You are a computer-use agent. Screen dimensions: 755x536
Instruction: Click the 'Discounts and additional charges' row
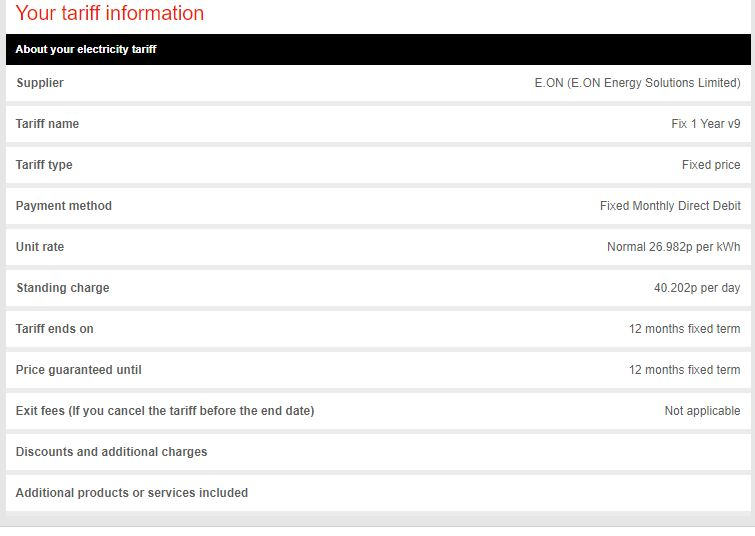point(378,452)
